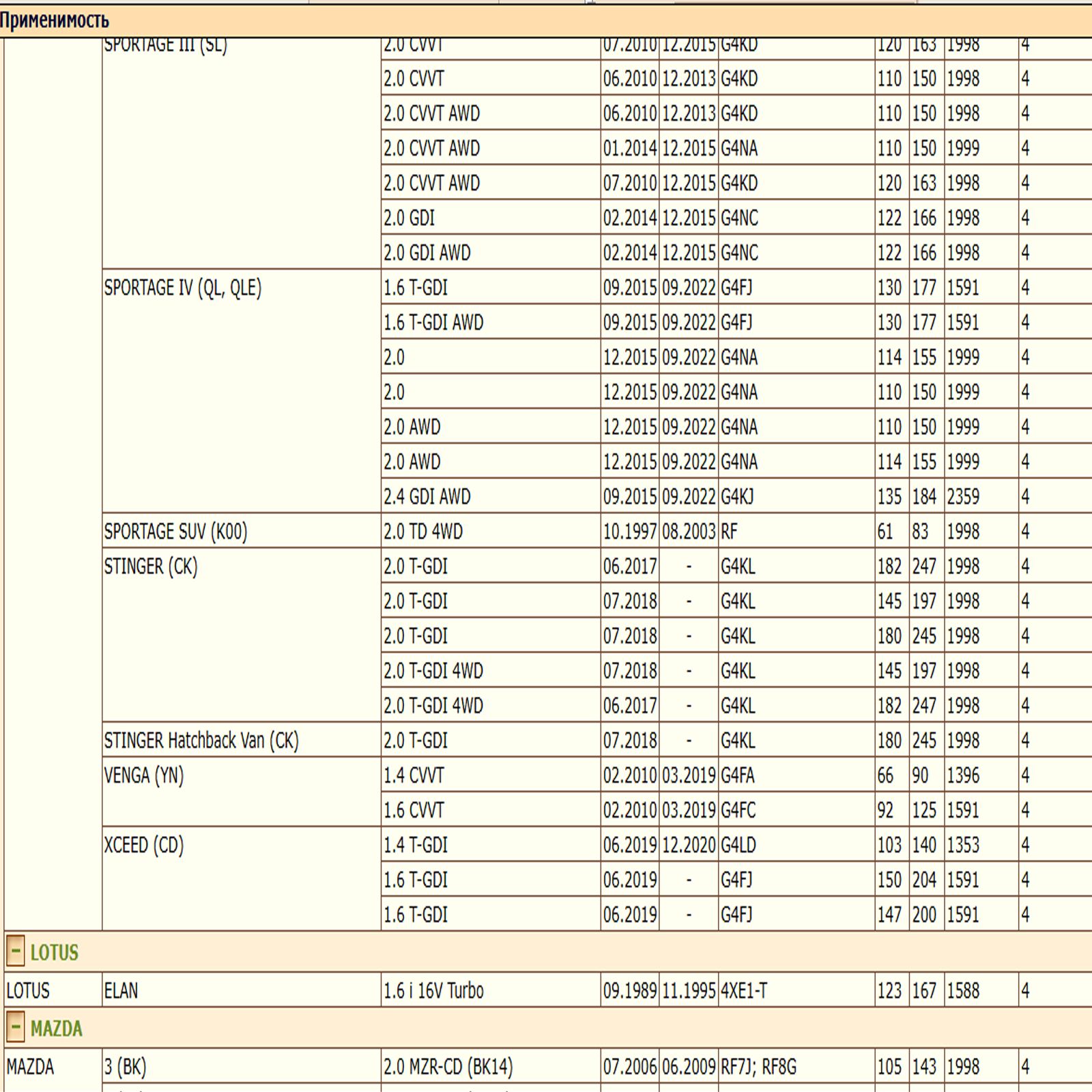
Task: Click the 1.4 CVVT engine cell
Action: tap(414, 775)
